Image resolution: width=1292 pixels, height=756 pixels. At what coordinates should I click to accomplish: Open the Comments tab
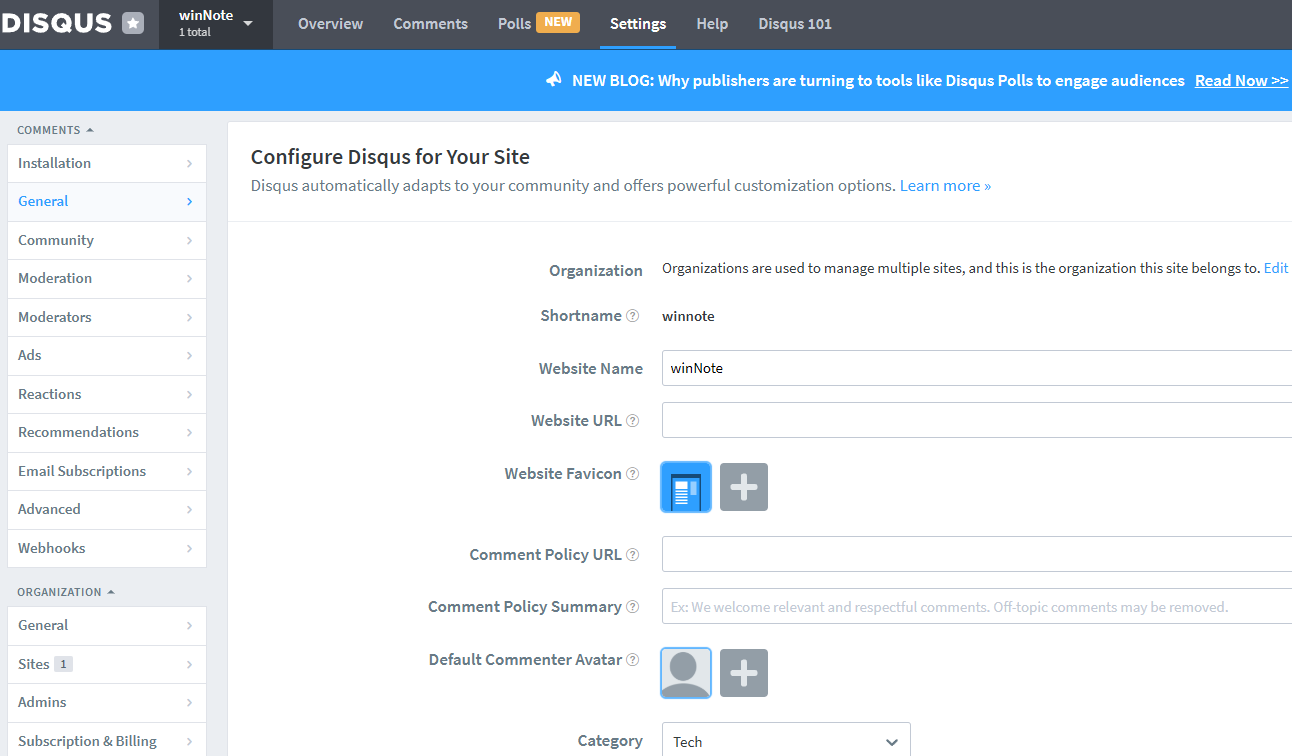click(x=430, y=24)
